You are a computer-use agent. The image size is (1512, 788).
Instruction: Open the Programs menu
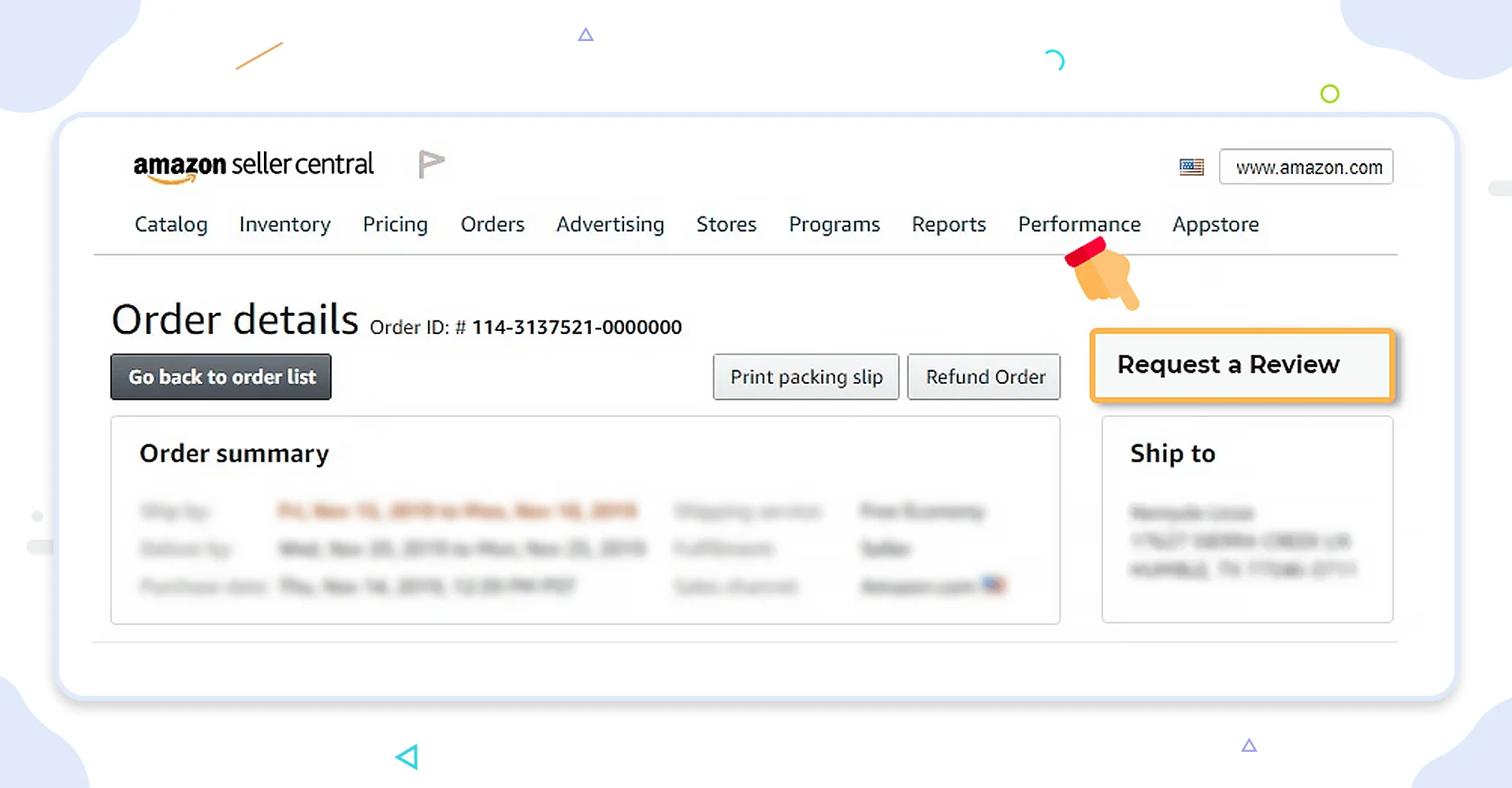(834, 225)
